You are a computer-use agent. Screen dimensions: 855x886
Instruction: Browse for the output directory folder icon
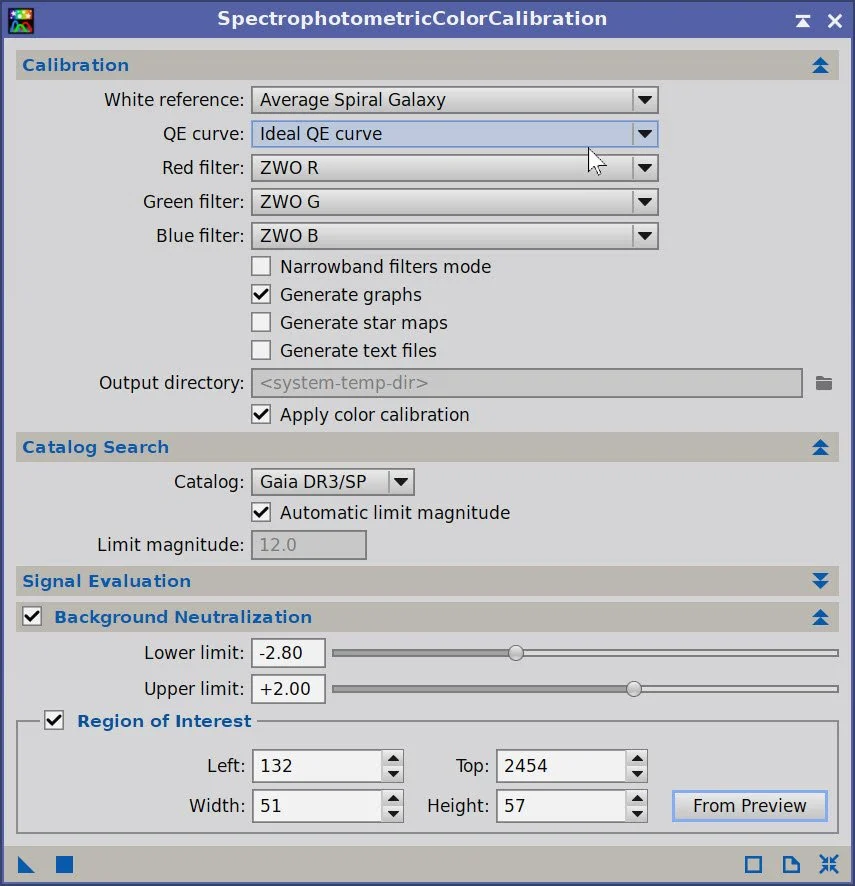tap(824, 383)
